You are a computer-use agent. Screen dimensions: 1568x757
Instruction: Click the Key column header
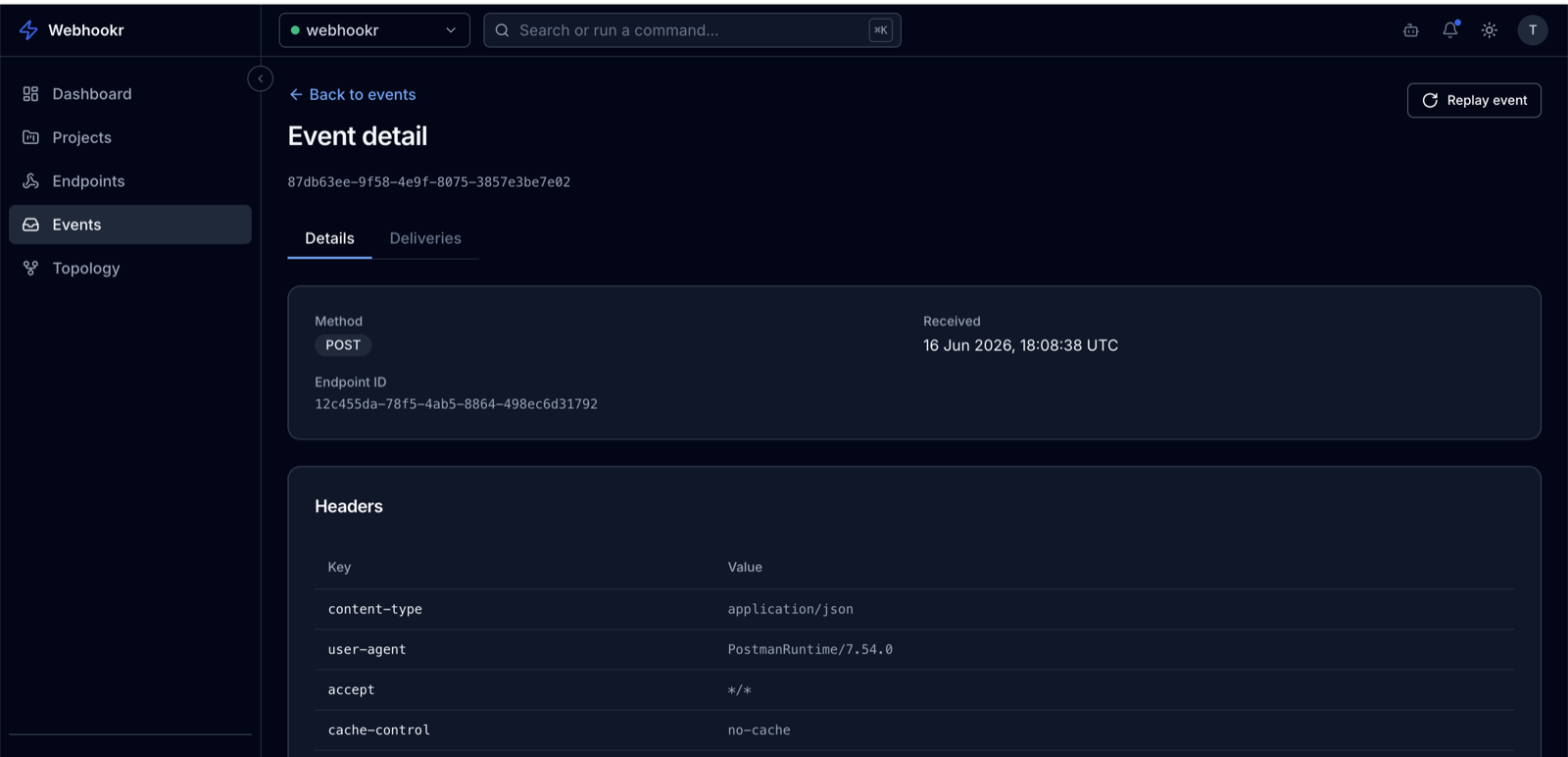pyautogui.click(x=339, y=567)
